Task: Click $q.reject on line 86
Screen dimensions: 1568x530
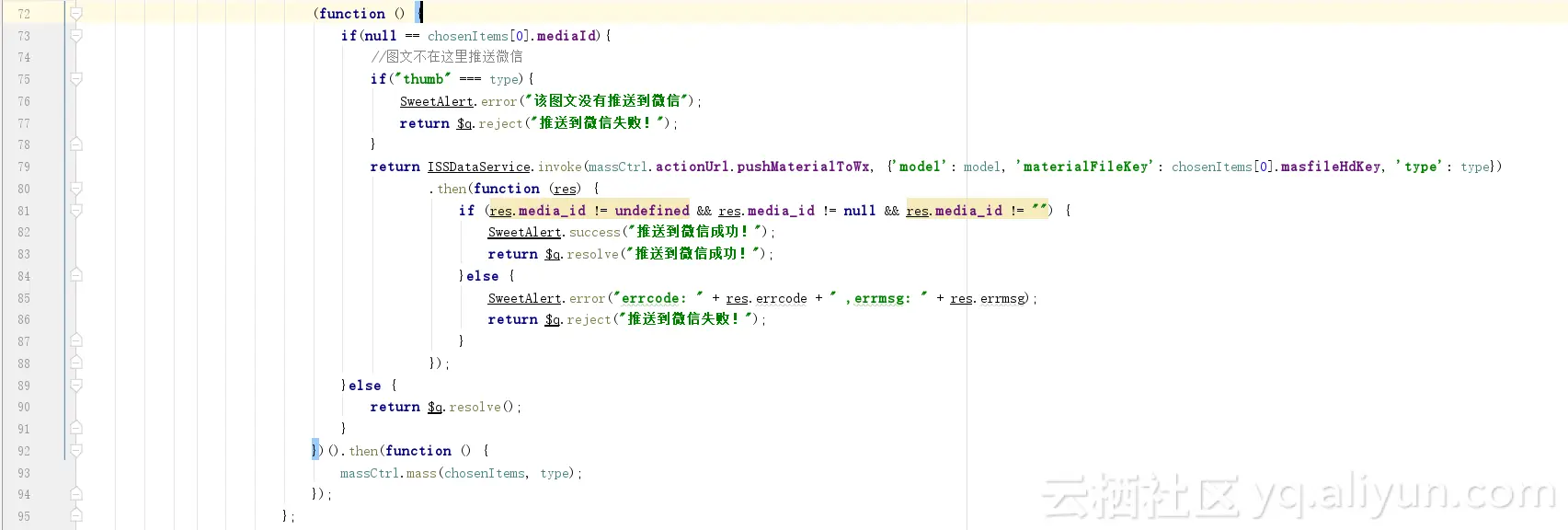Action: pyautogui.click(x=578, y=319)
